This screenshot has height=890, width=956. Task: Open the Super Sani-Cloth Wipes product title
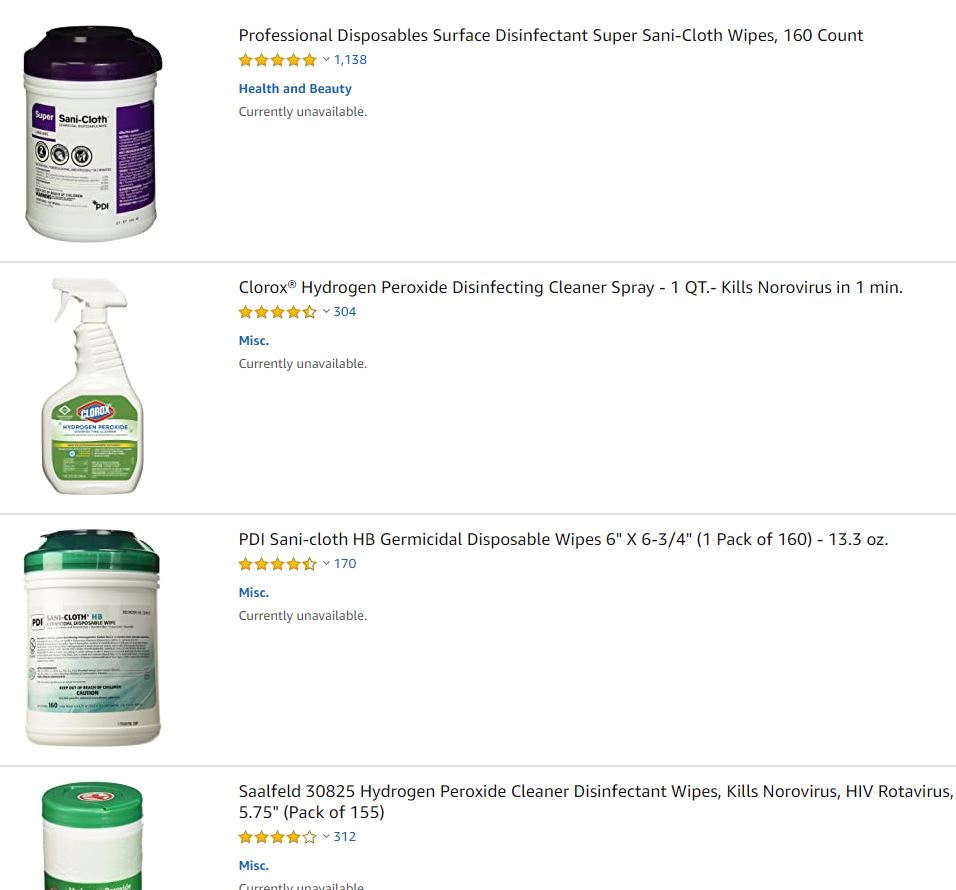click(x=551, y=35)
